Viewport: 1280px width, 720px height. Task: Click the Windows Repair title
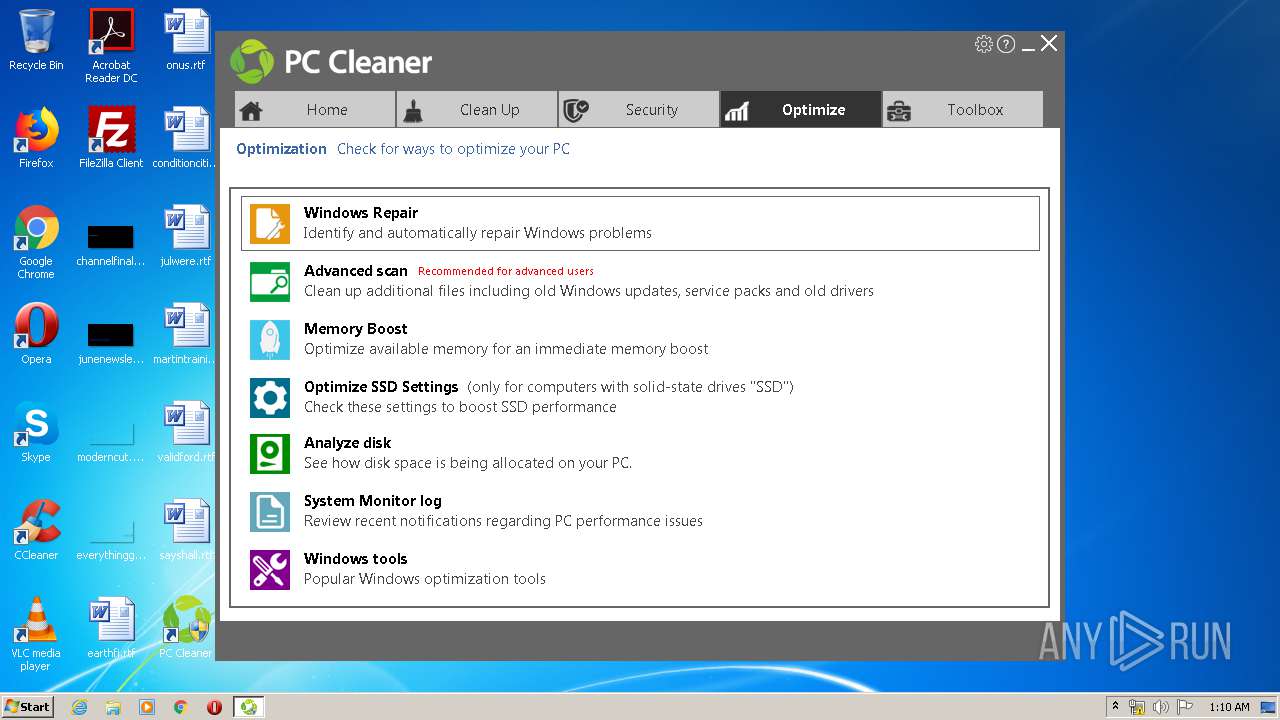tap(361, 213)
